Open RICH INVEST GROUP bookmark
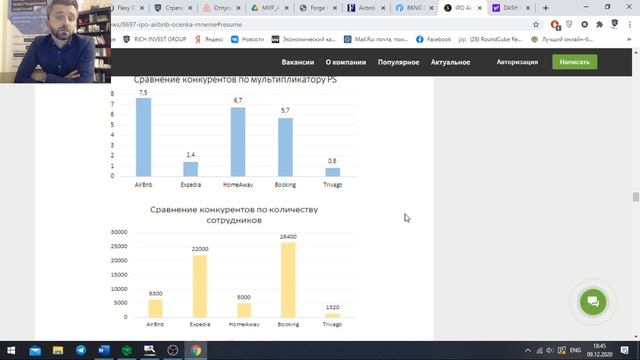 155,39
